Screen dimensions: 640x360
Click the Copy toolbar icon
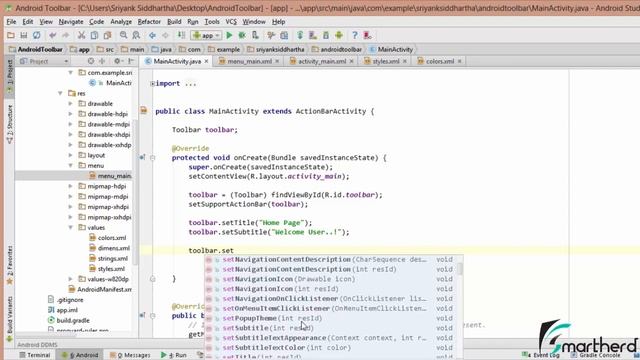94,36
